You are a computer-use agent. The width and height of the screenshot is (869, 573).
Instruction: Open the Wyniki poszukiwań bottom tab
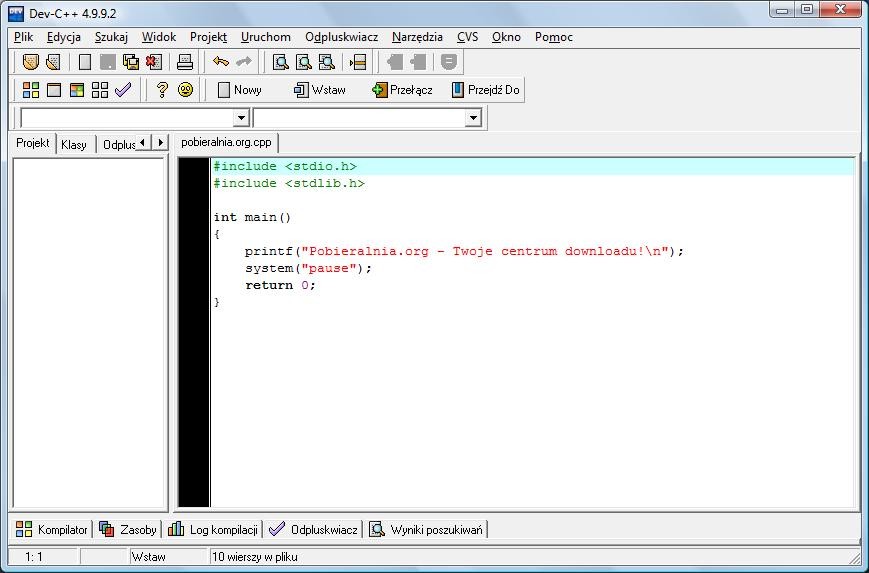[x=426, y=529]
